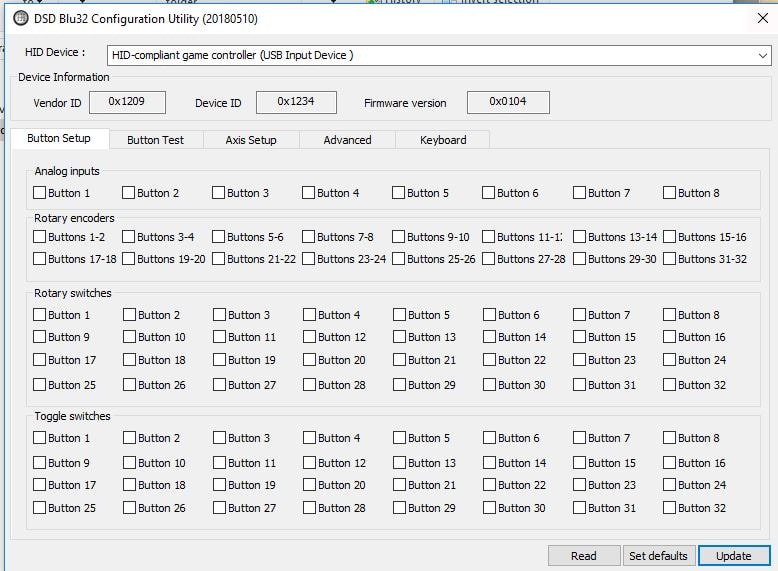This screenshot has height=571, width=778.
Task: Enable Rotary encoders Buttons 31-32
Action: click(670, 259)
